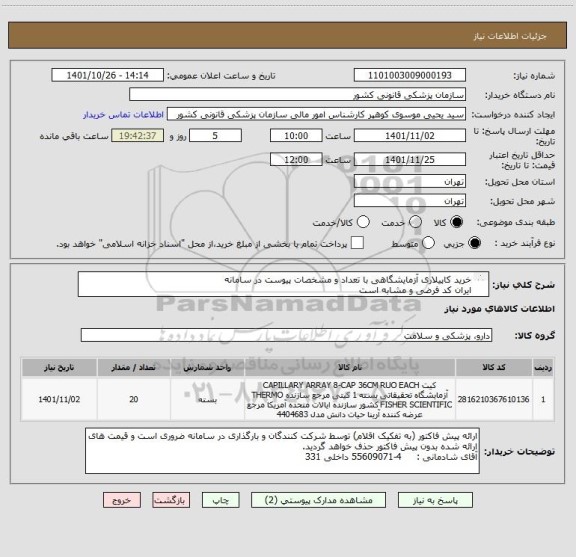Click delivery province تهران field
This screenshot has width=576, height=557.
click(x=410, y=182)
